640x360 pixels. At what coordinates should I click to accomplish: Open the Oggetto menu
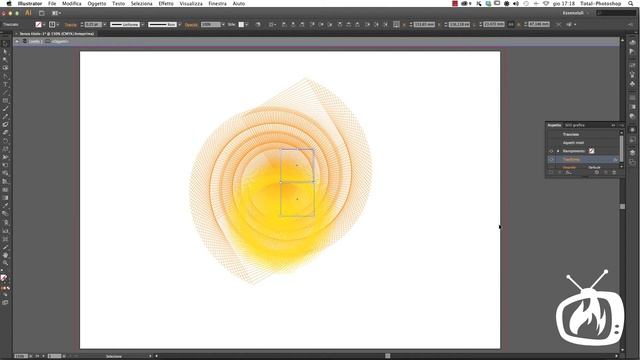click(x=97, y=3)
